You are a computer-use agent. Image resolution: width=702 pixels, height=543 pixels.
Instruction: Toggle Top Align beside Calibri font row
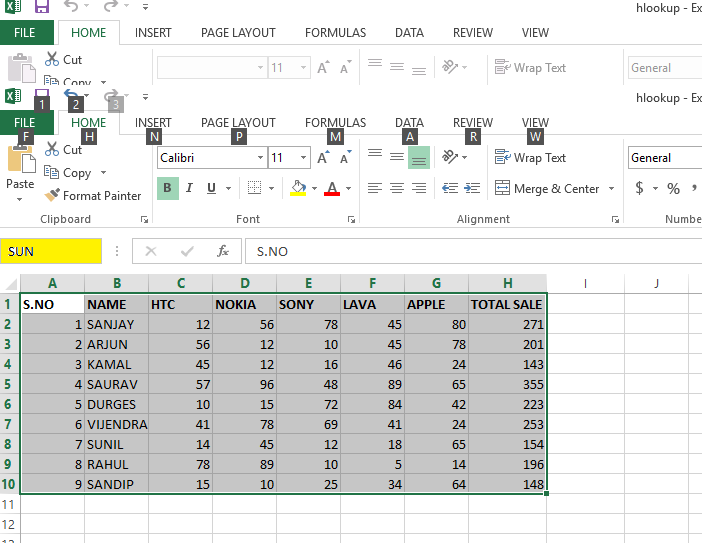pyautogui.click(x=375, y=155)
